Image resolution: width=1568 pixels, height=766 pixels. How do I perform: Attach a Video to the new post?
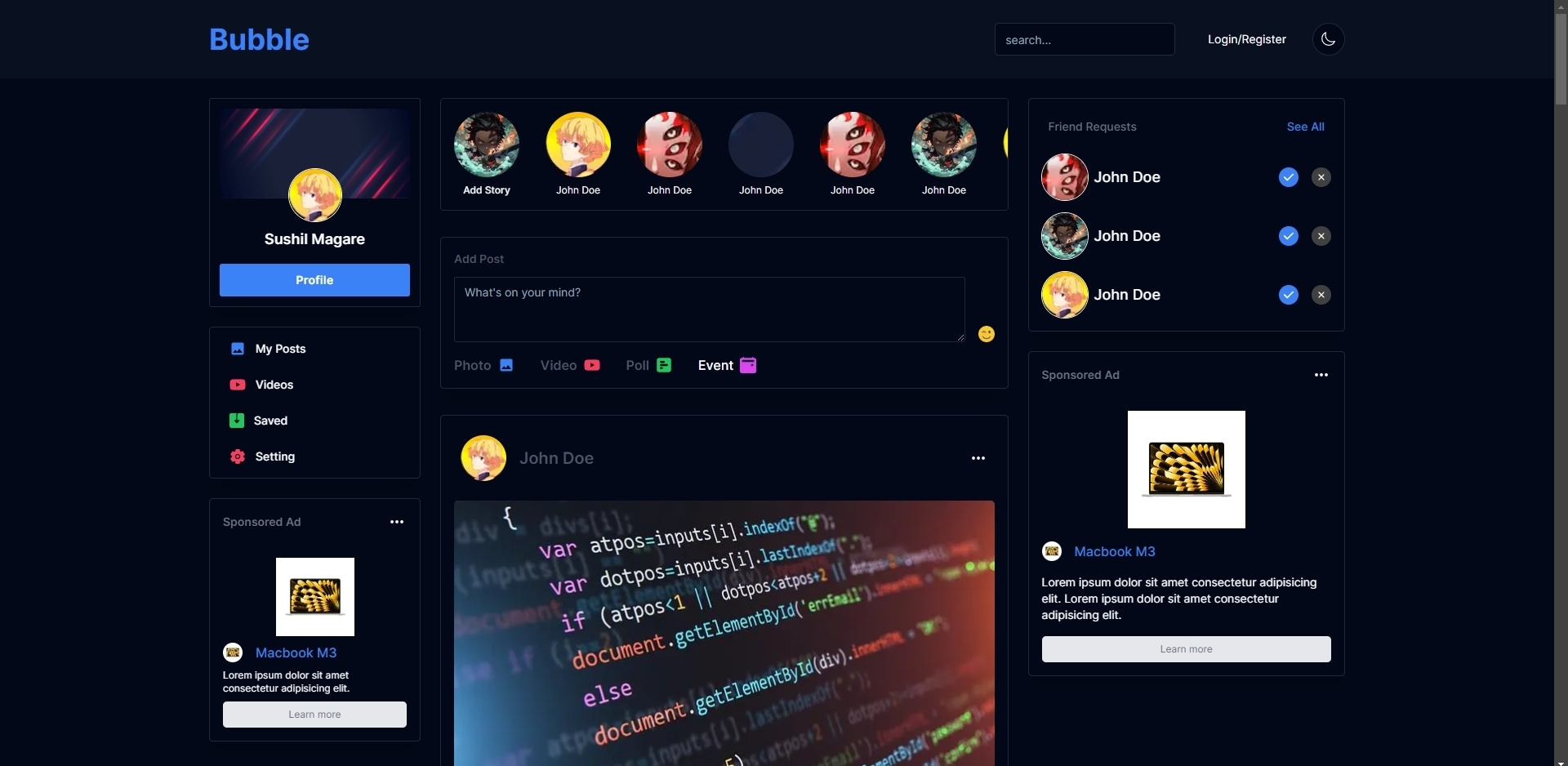click(x=570, y=365)
